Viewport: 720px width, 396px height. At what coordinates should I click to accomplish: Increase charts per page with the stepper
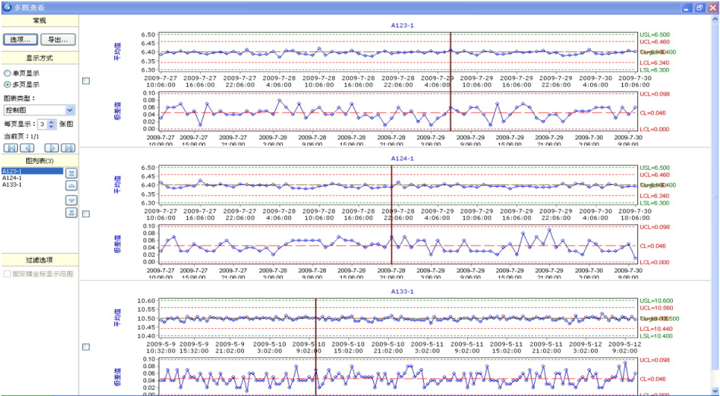point(52,122)
